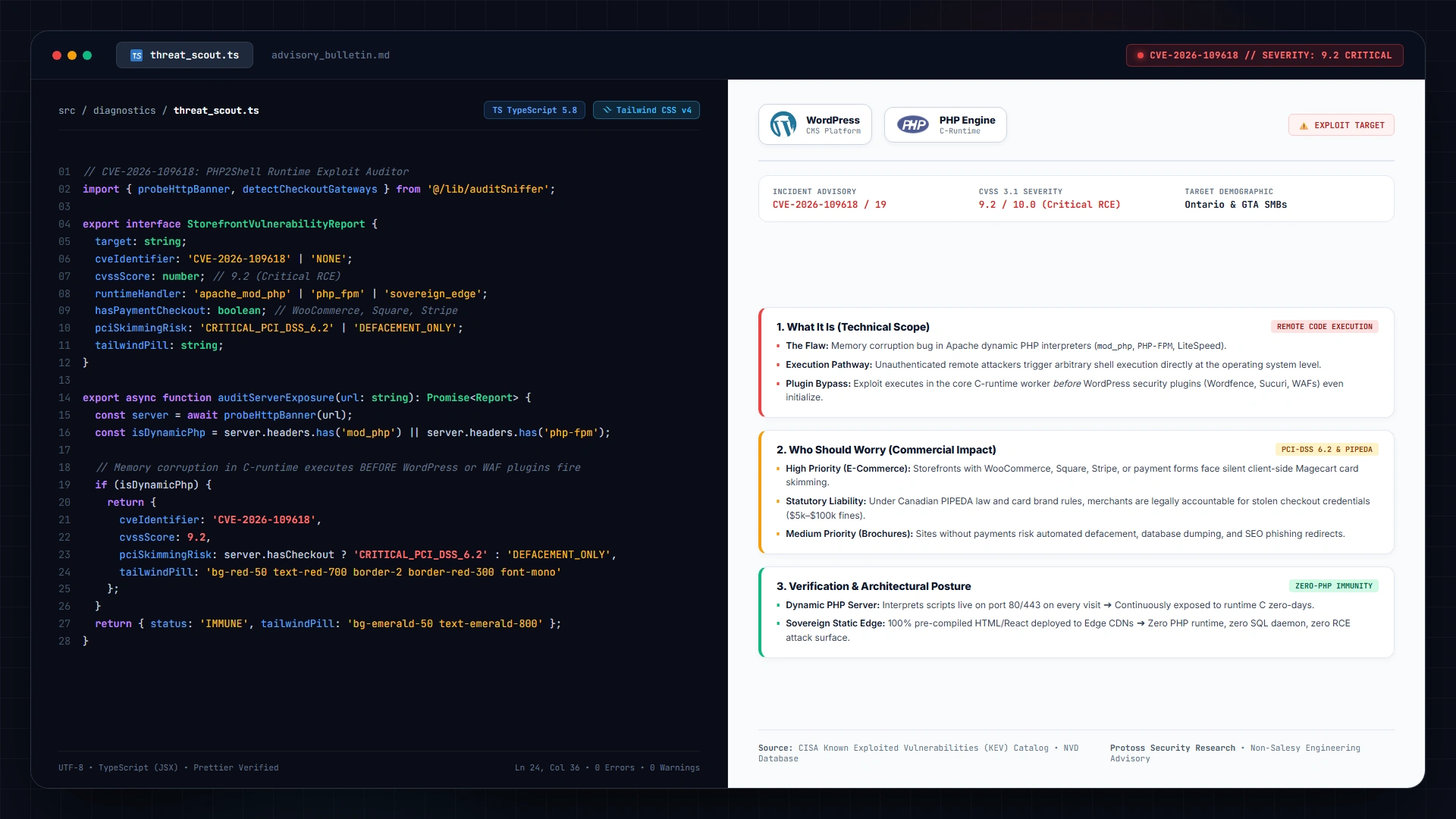Screen dimensions: 1456x819
Task: Click '0 Errors' in the status bar
Action: pyautogui.click(x=615, y=768)
